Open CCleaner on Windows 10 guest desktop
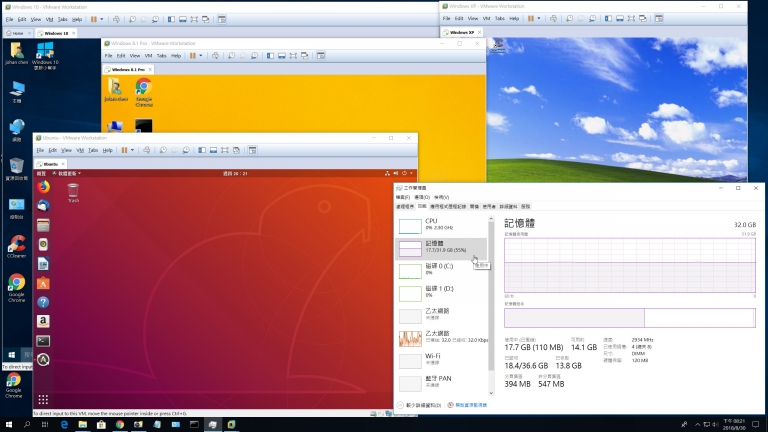 pos(17,246)
